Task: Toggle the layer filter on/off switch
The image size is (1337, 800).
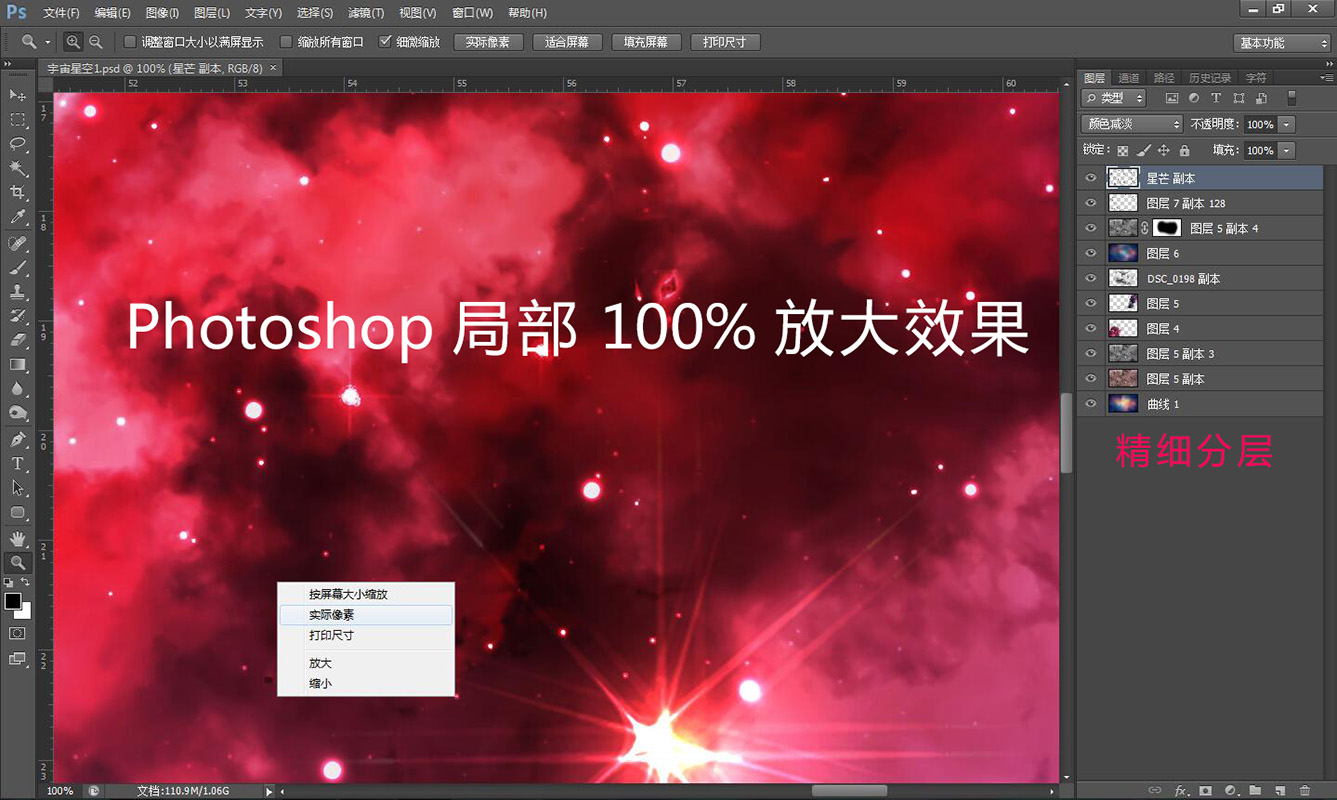Action: click(x=1291, y=98)
